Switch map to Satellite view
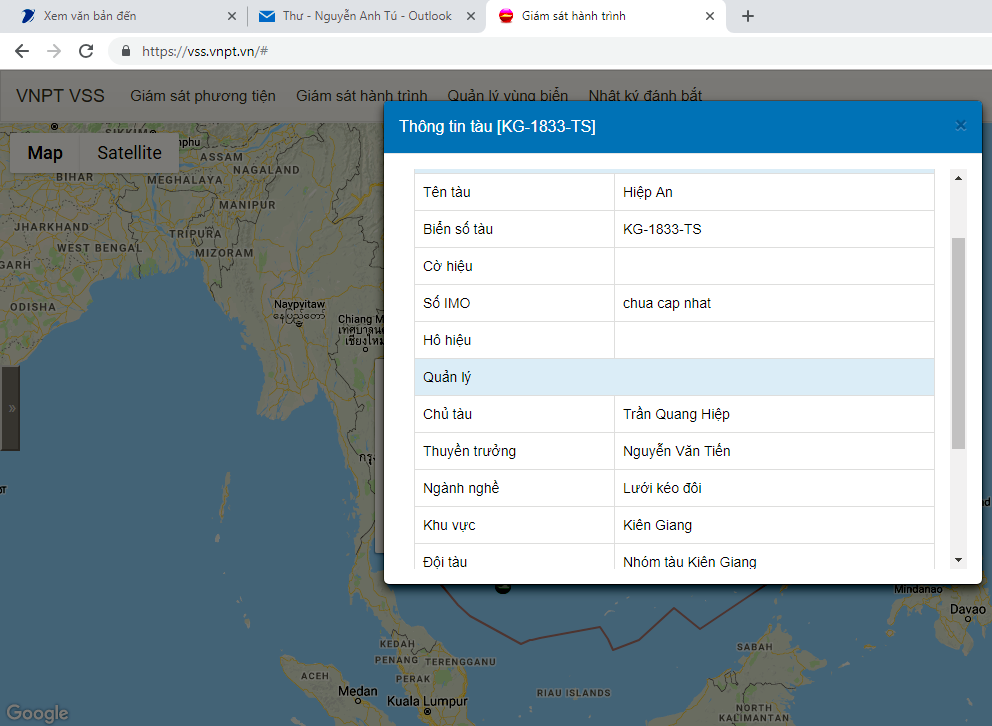This screenshot has width=992, height=726. coord(129,153)
